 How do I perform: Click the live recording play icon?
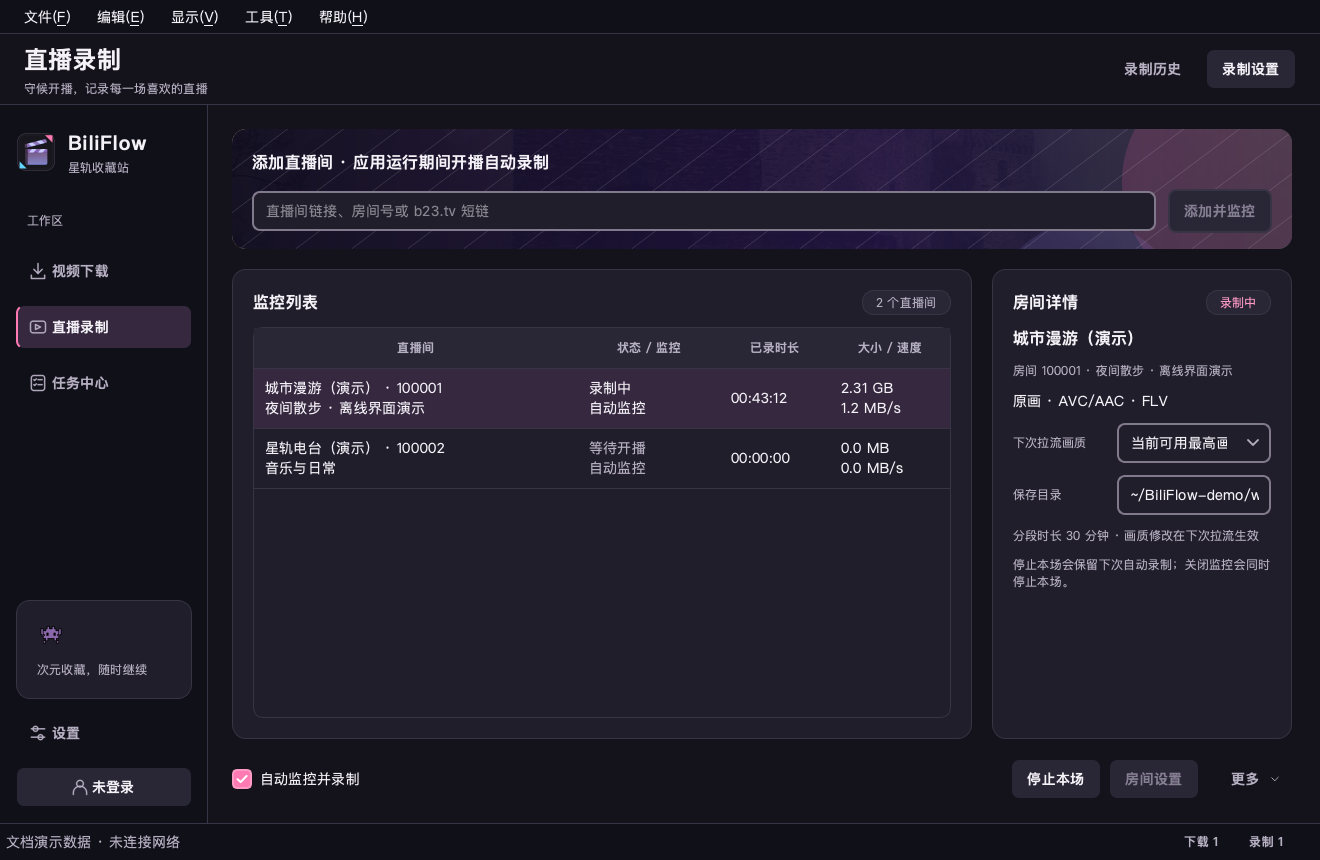click(x=38, y=327)
